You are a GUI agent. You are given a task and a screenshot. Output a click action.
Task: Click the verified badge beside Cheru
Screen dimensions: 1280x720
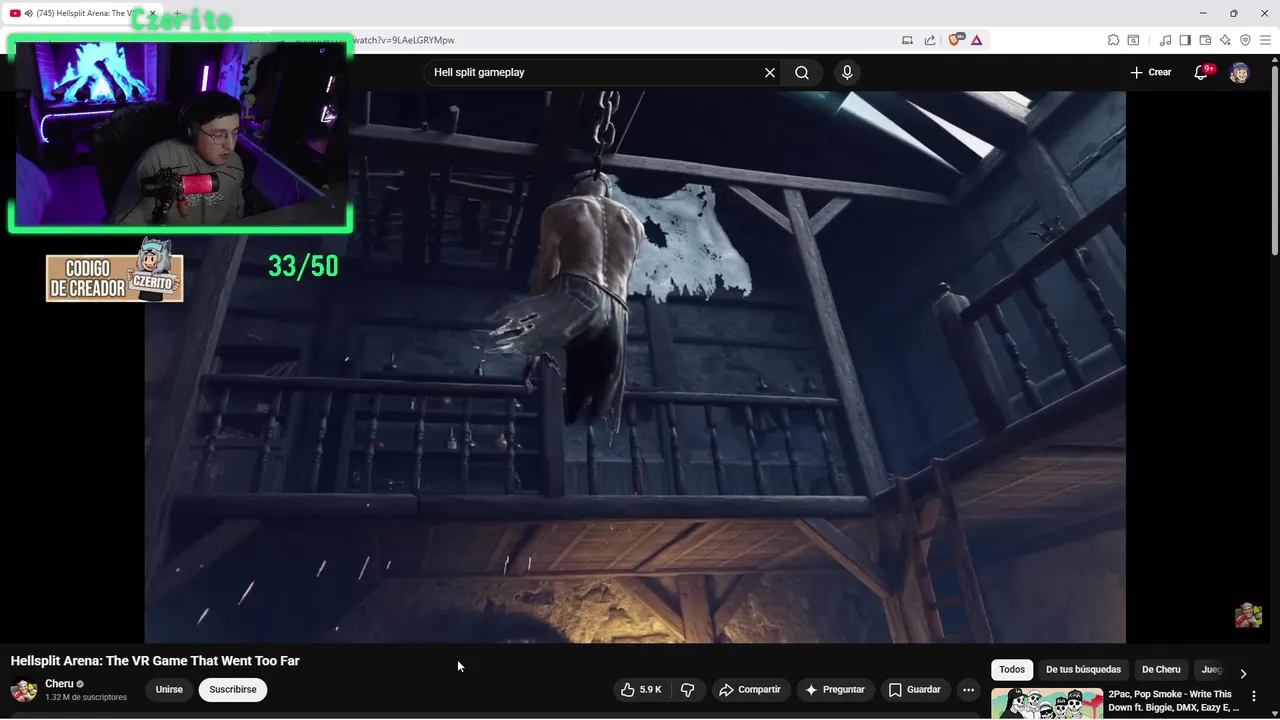click(x=81, y=684)
